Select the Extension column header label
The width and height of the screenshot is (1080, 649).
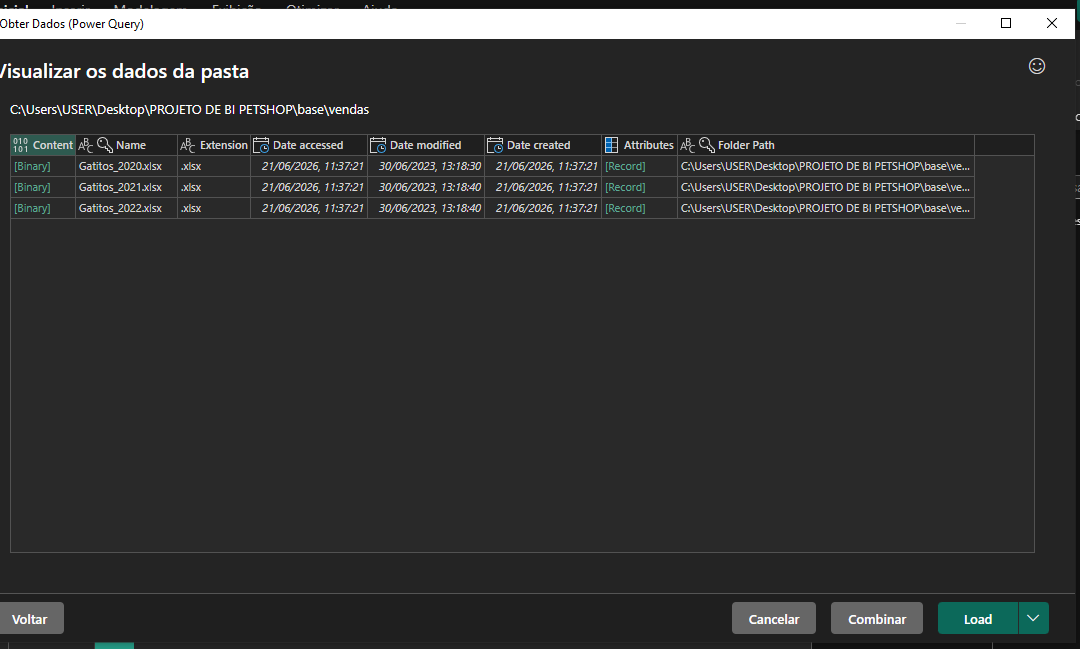[x=223, y=145]
